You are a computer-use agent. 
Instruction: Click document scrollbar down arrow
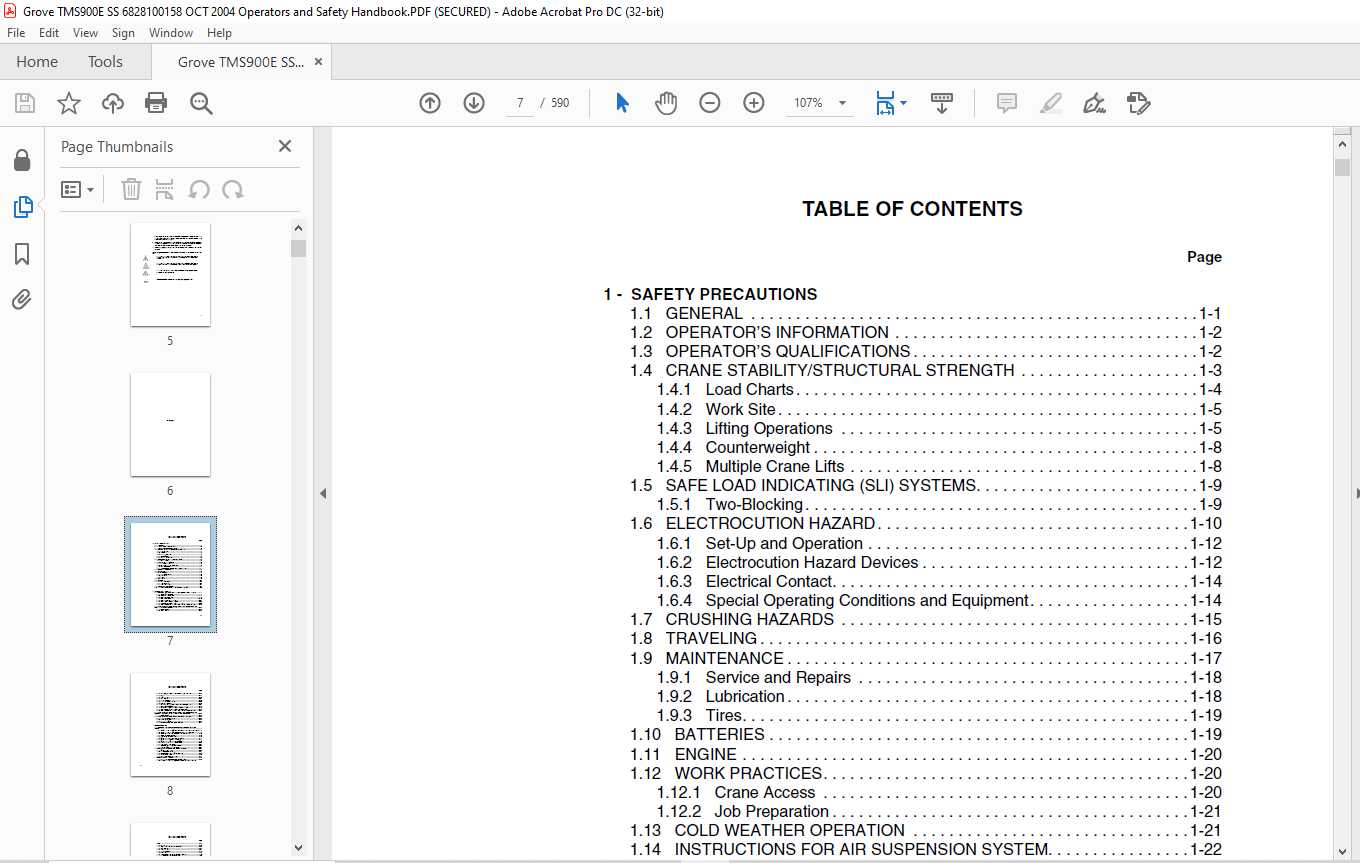click(x=1342, y=851)
